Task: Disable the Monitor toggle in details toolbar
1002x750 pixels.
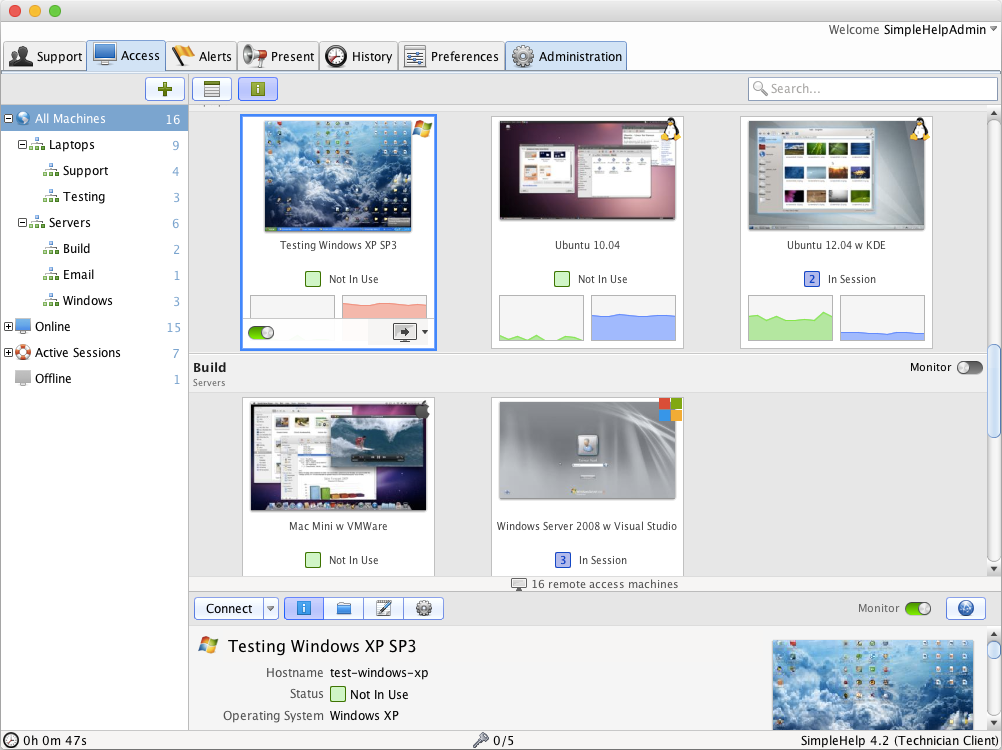Action: pos(917,608)
